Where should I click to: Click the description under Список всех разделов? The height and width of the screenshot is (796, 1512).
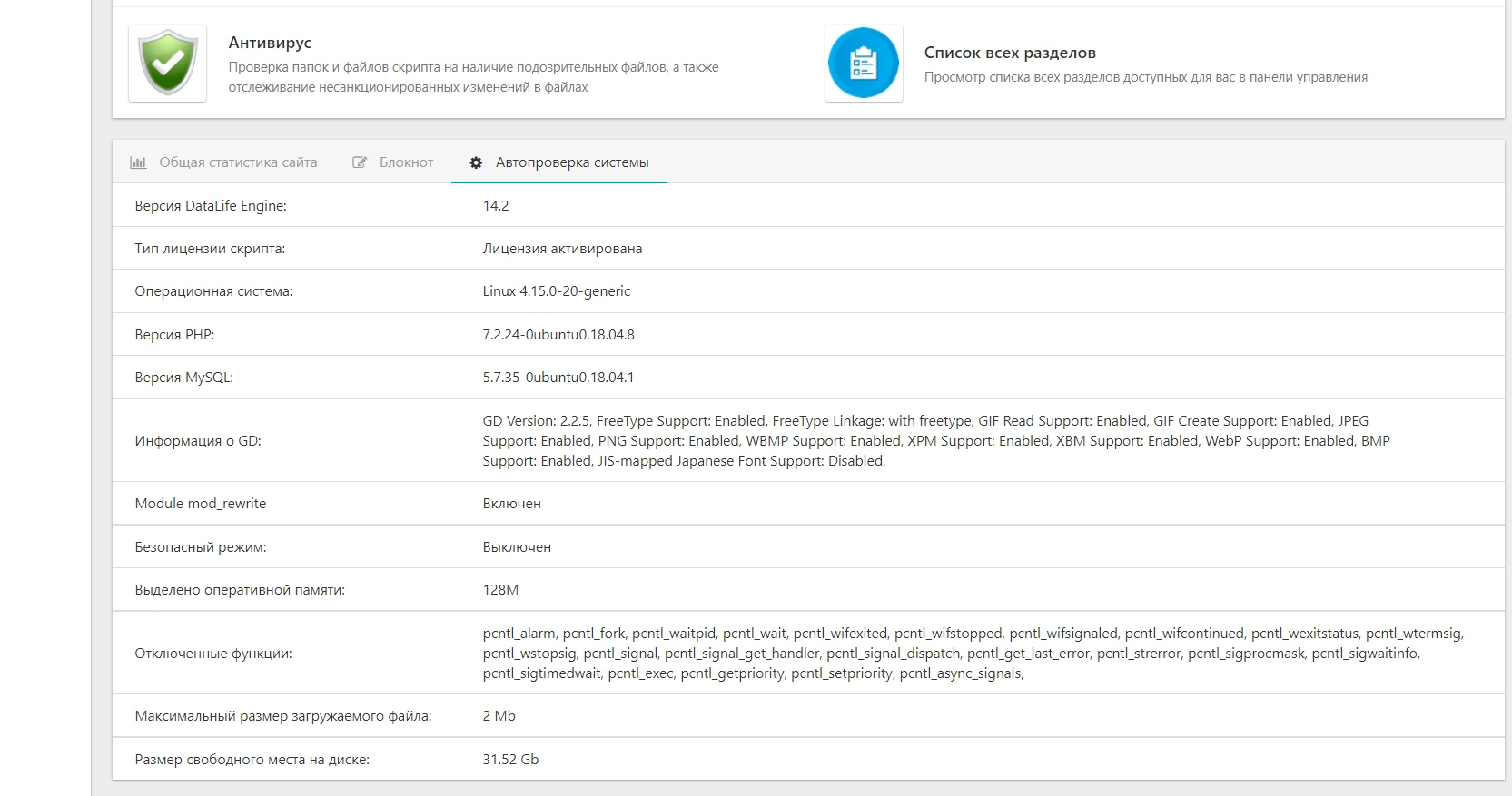point(1145,77)
